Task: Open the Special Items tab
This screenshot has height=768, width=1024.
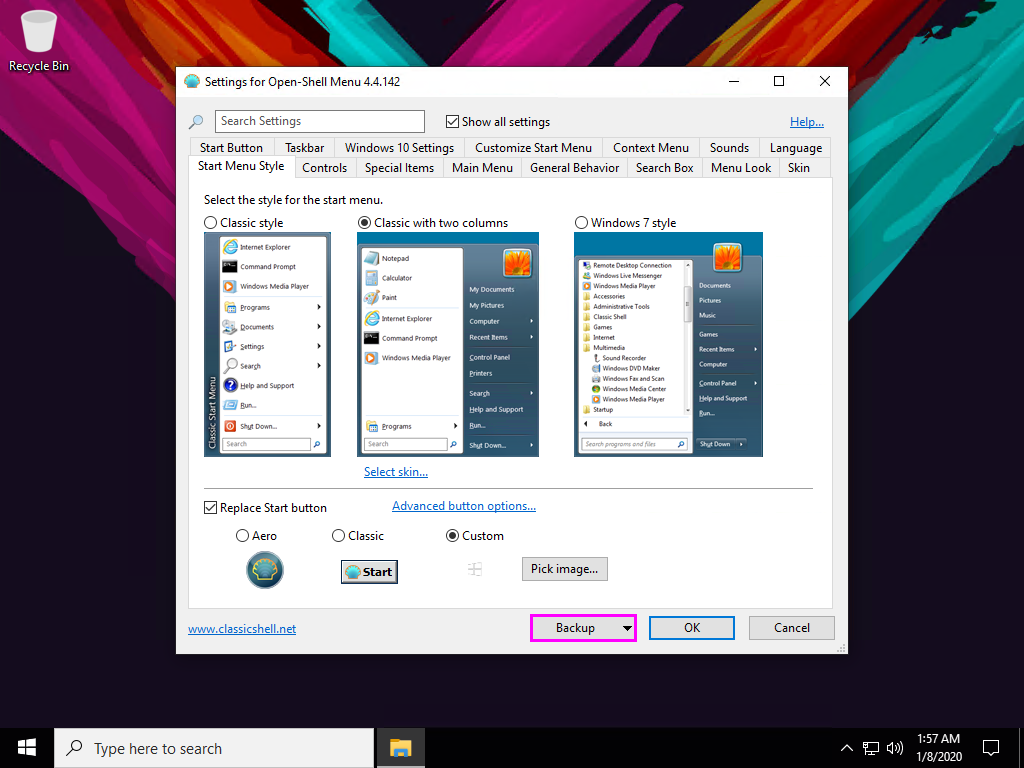Action: click(399, 168)
